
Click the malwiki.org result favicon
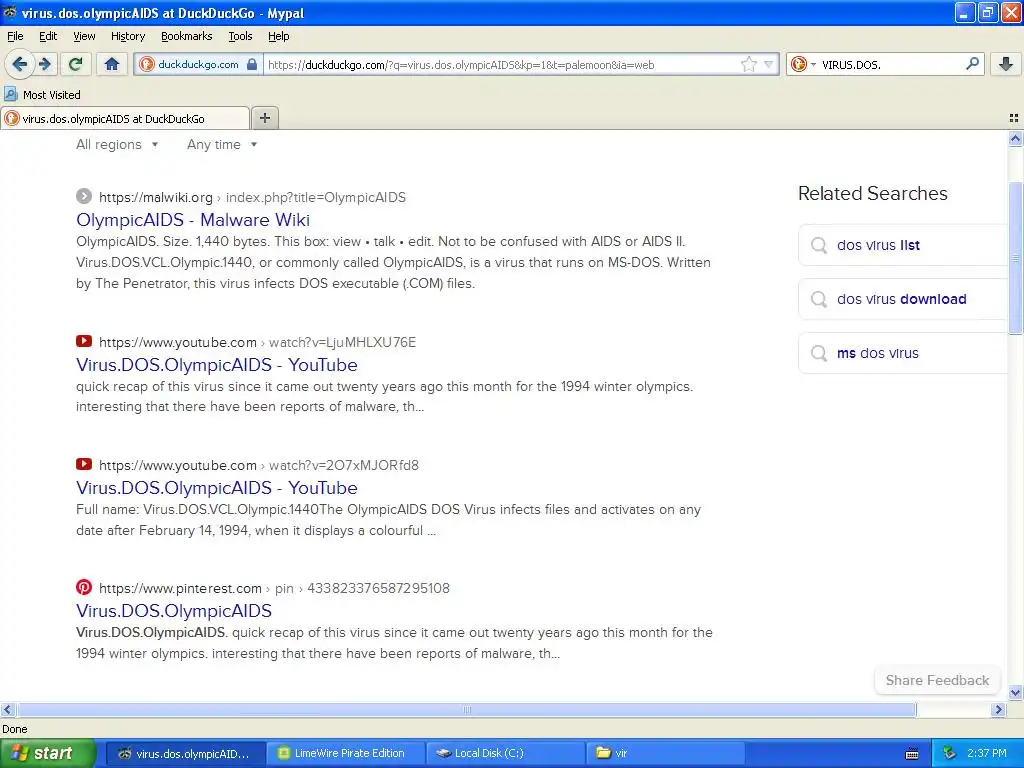(x=84, y=196)
